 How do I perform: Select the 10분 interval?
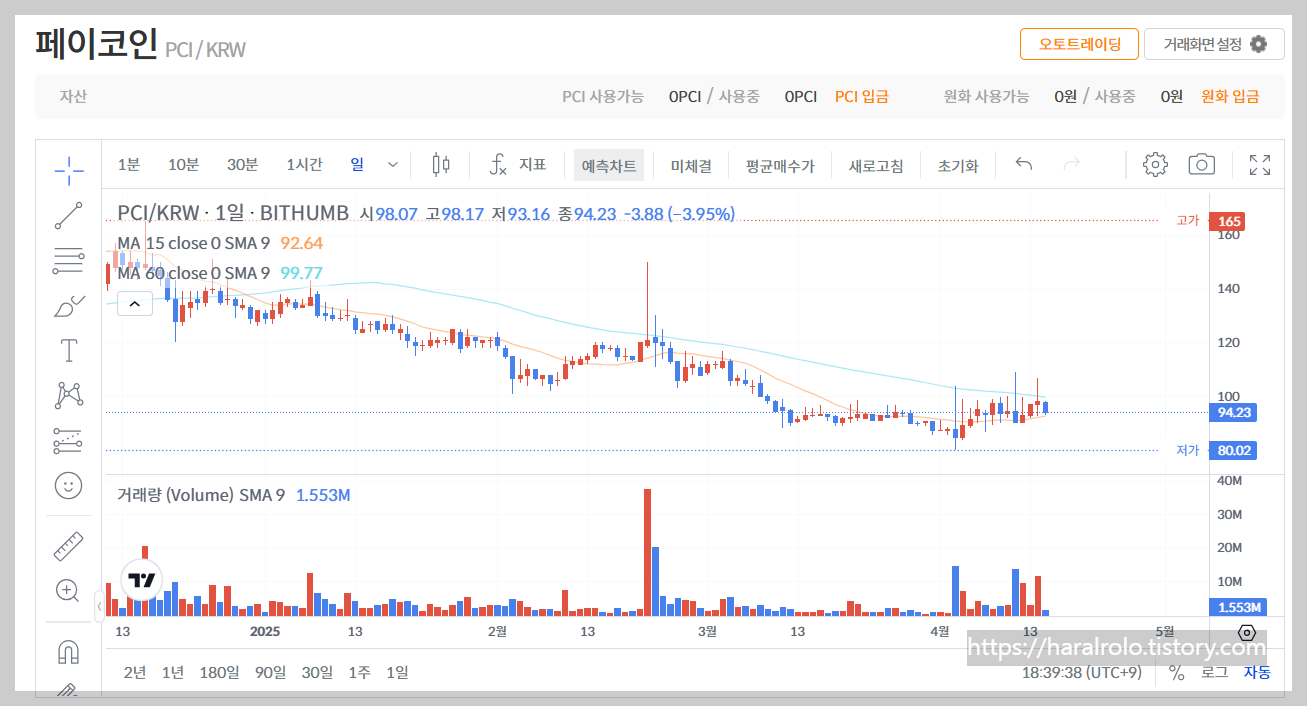pyautogui.click(x=184, y=165)
